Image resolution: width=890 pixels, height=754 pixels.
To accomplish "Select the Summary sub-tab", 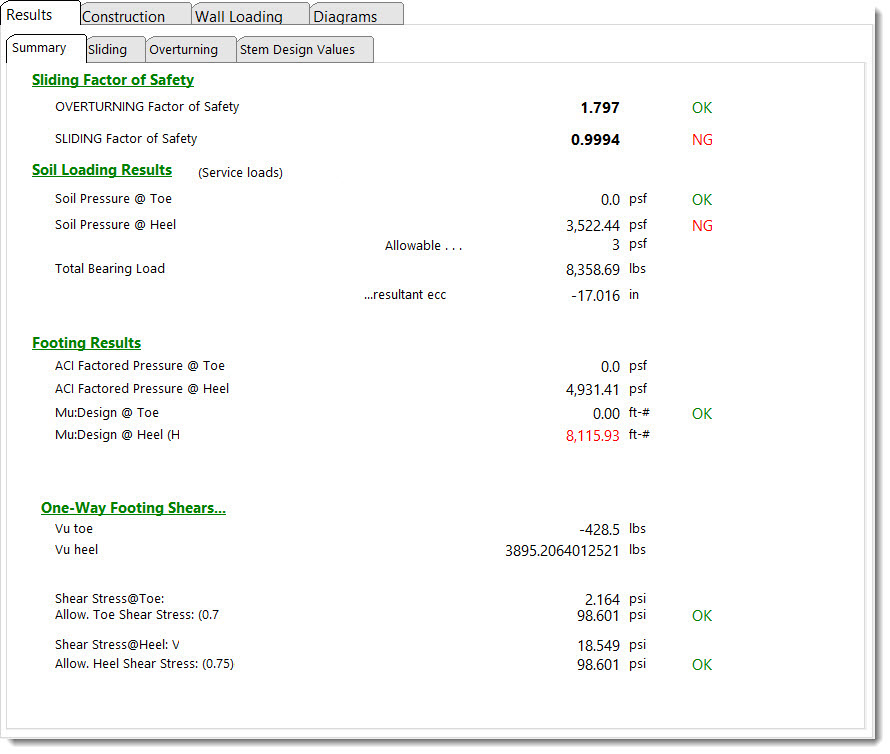I will coord(39,48).
